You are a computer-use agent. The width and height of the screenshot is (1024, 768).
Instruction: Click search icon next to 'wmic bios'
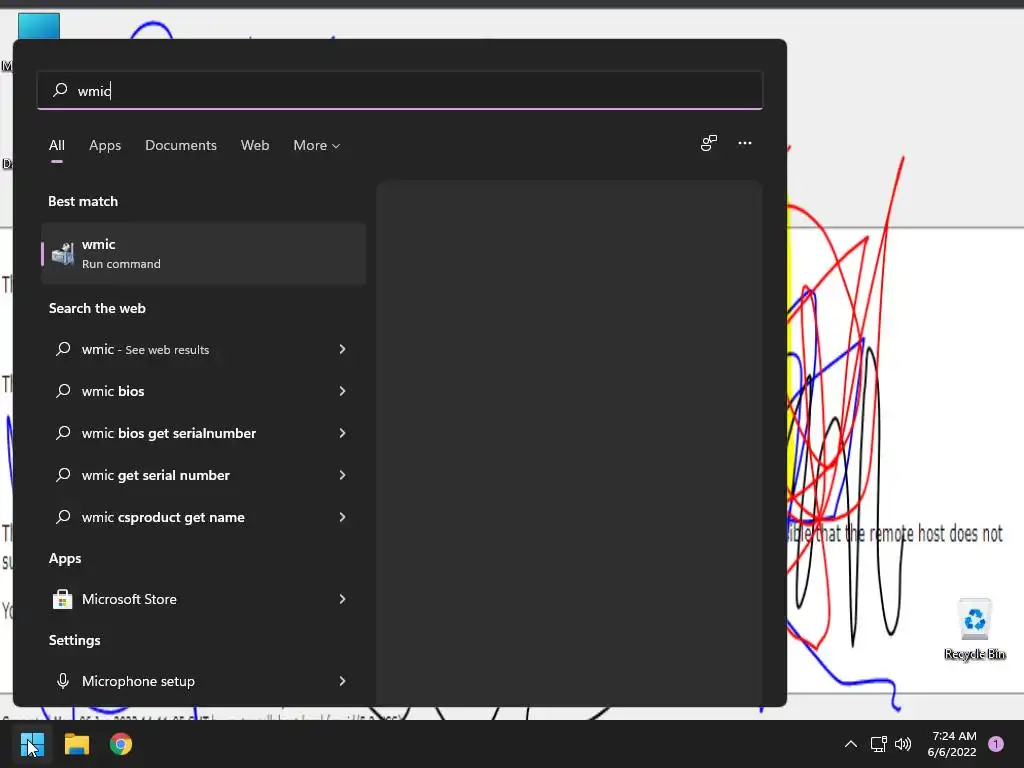point(63,391)
